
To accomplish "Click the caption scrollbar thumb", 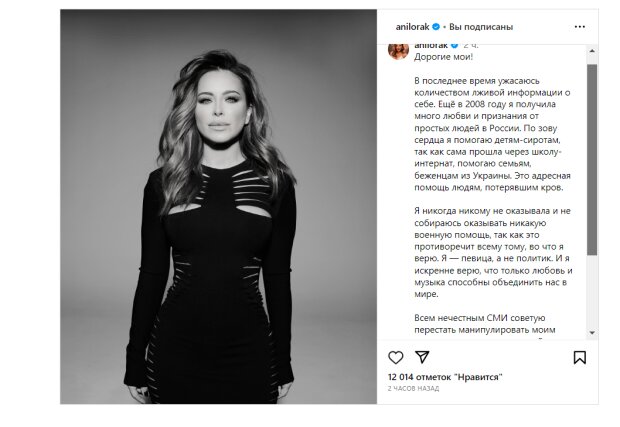I will pos(592,160).
